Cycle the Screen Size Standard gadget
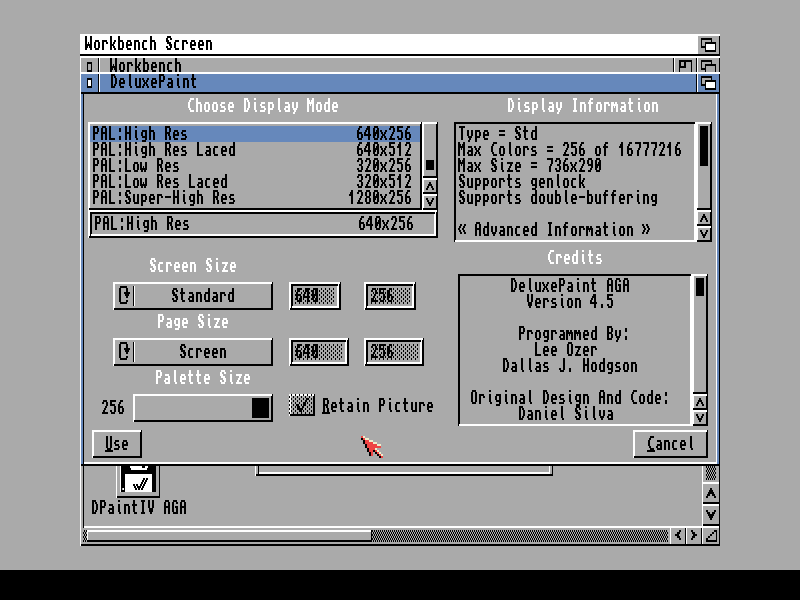This screenshot has width=800, height=600. click(x=193, y=295)
